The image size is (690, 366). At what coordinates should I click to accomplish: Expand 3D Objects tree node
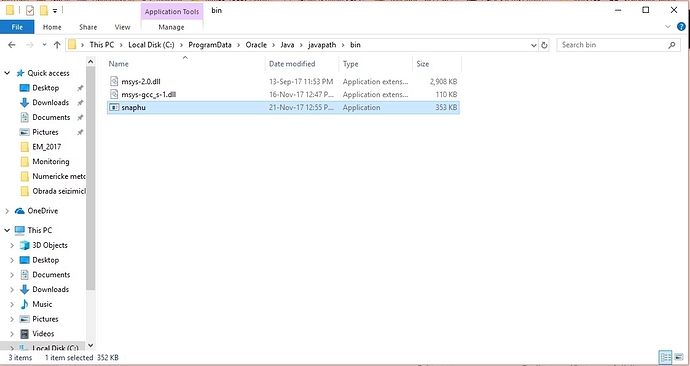point(12,245)
